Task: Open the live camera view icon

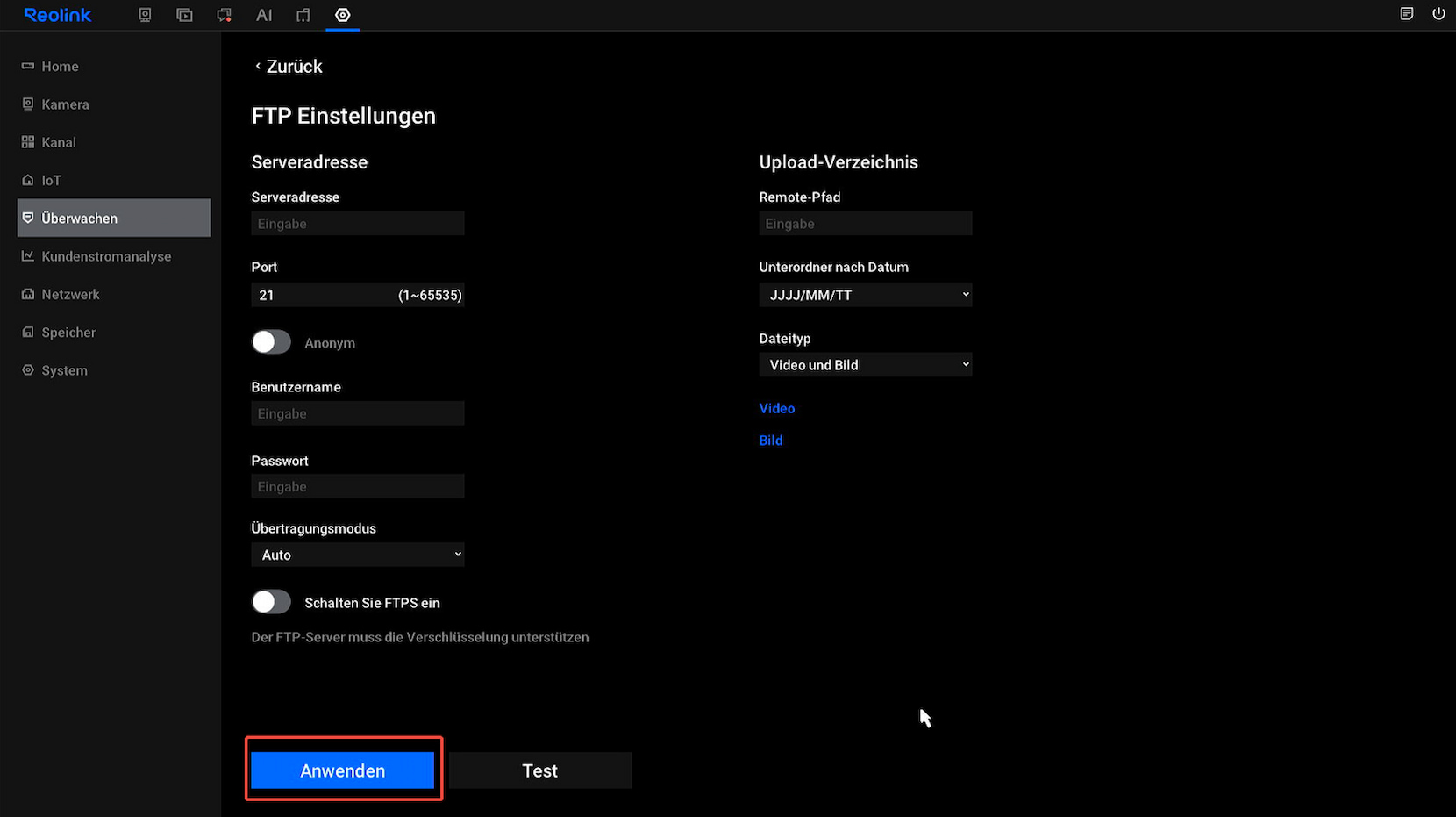Action: pyautogui.click(x=146, y=15)
